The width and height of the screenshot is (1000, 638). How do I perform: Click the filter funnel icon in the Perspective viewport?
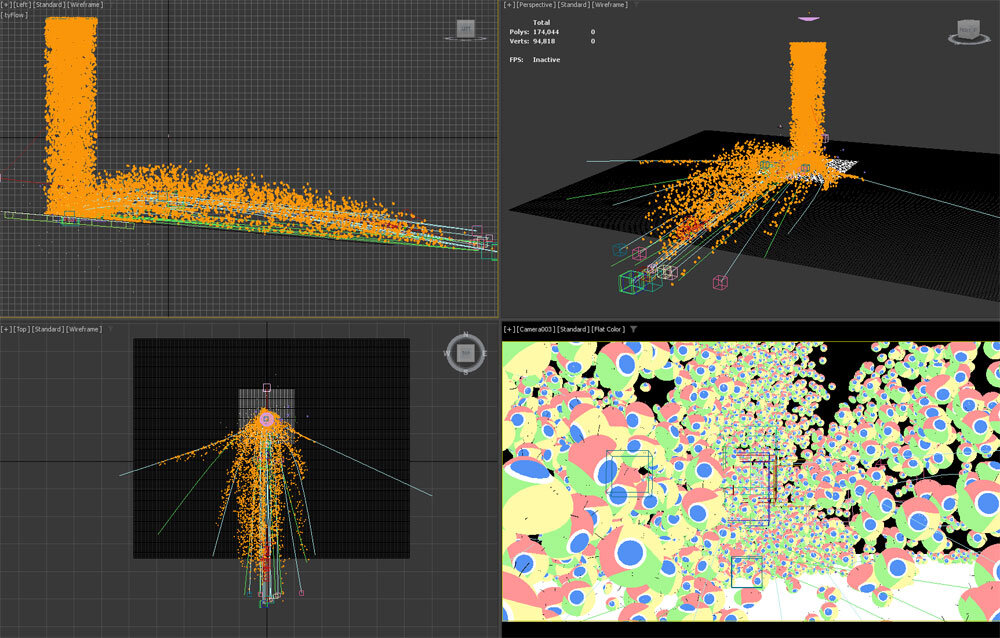(x=636, y=5)
